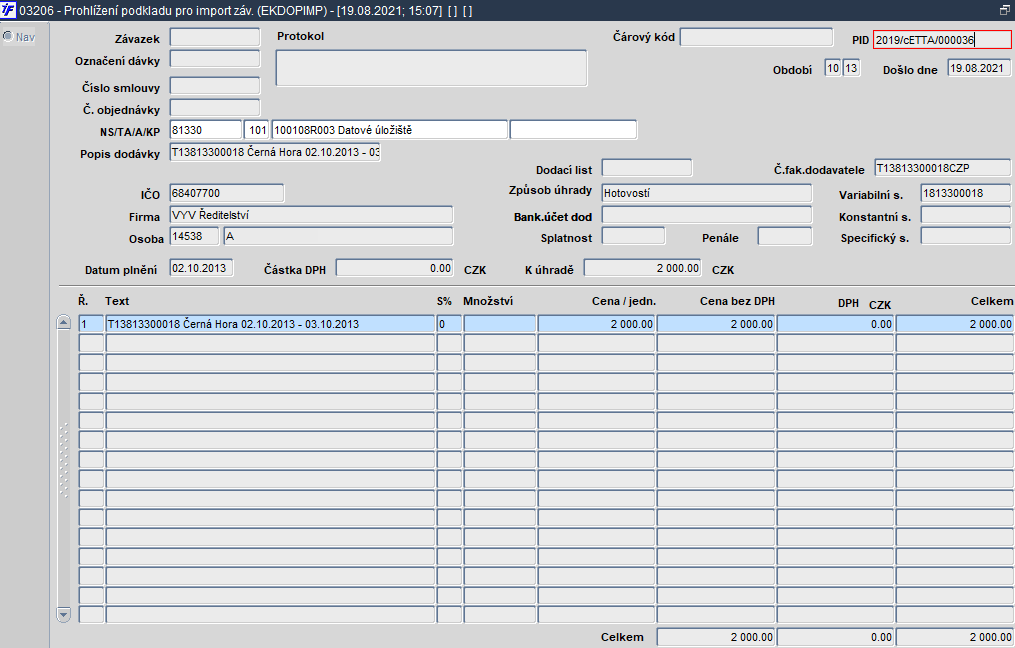Click row 1 Cena / jedn. cell
This screenshot has width=1015, height=648.
click(596, 324)
